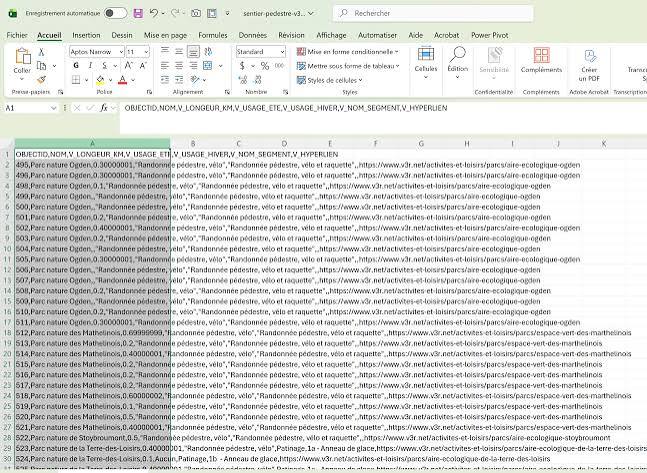Toggle underline with the S button
647x473 pixels.
pyautogui.click(x=105, y=65)
